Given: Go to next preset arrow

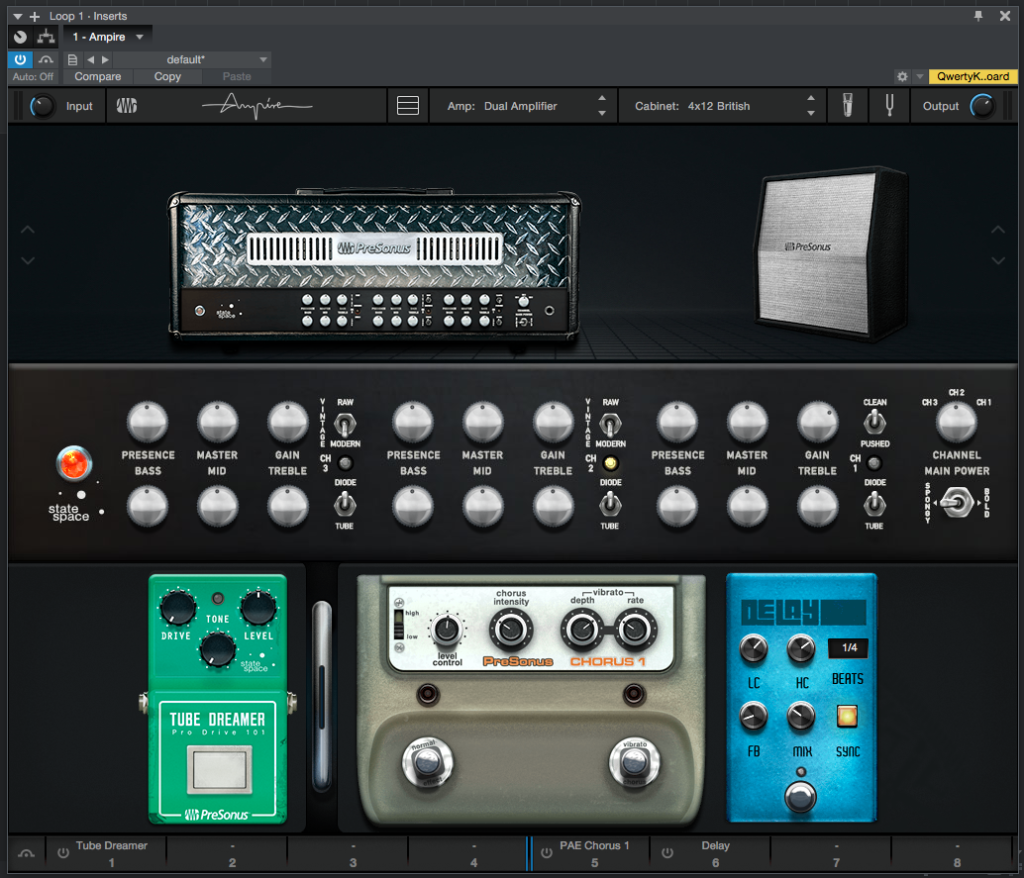Looking at the screenshot, I should pos(104,59).
